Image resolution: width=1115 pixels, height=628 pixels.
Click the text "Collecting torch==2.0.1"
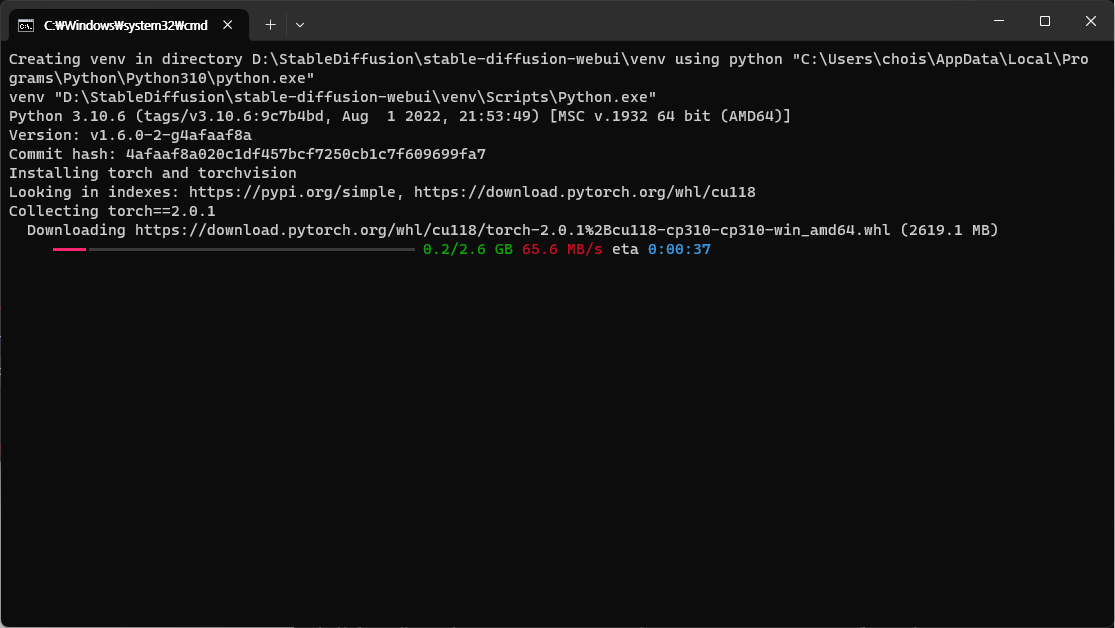tap(112, 211)
